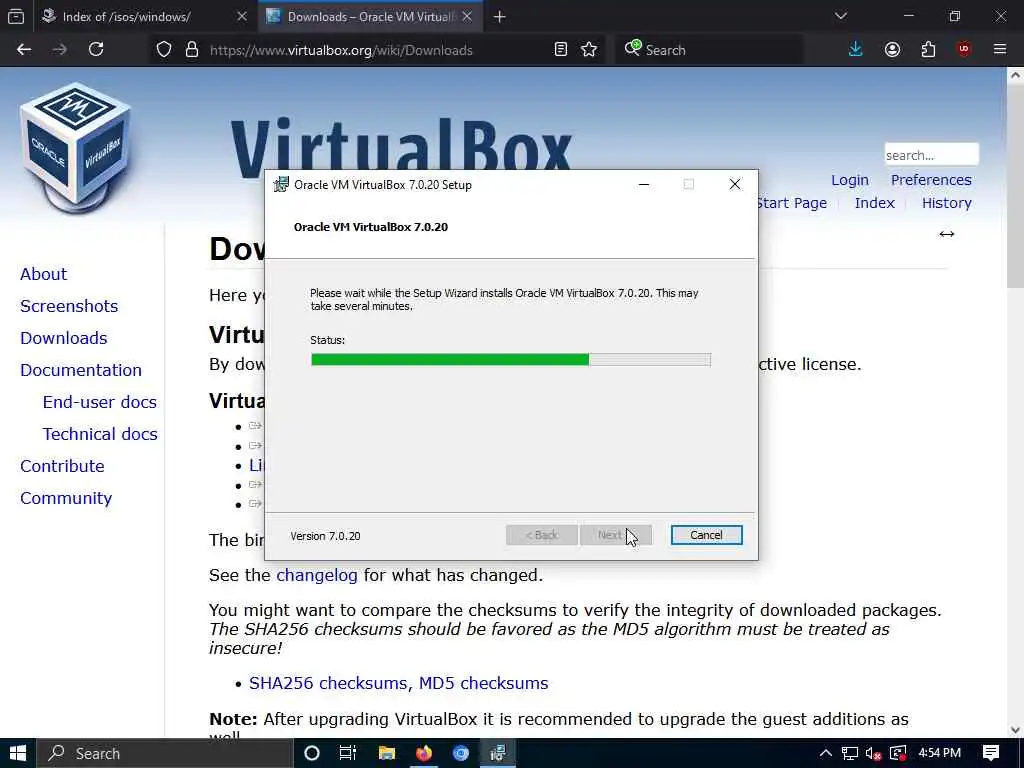Open the Firefox downloads panel icon
Screen dimensions: 1024x768
(856, 49)
